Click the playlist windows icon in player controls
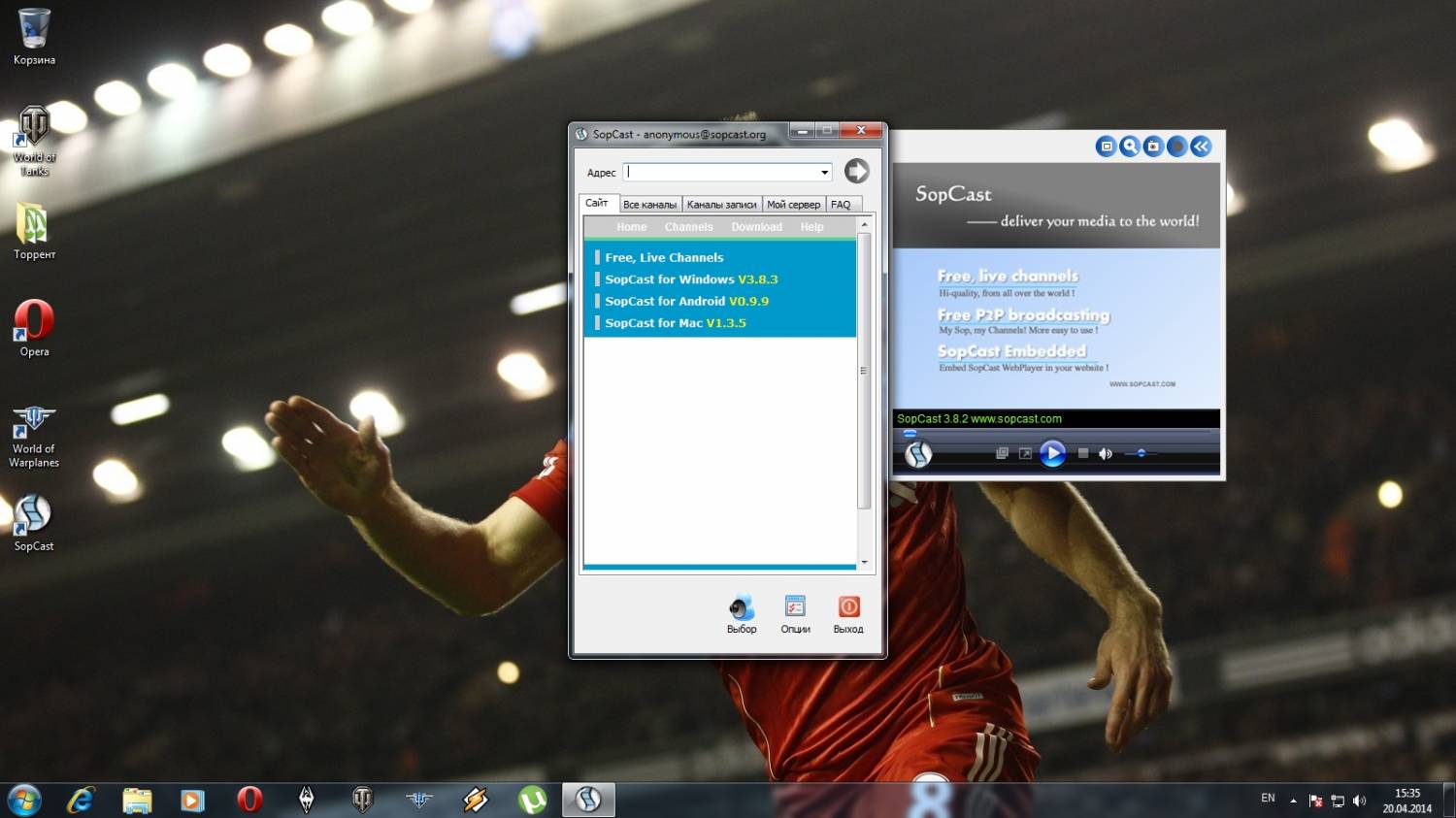 click(x=1002, y=453)
